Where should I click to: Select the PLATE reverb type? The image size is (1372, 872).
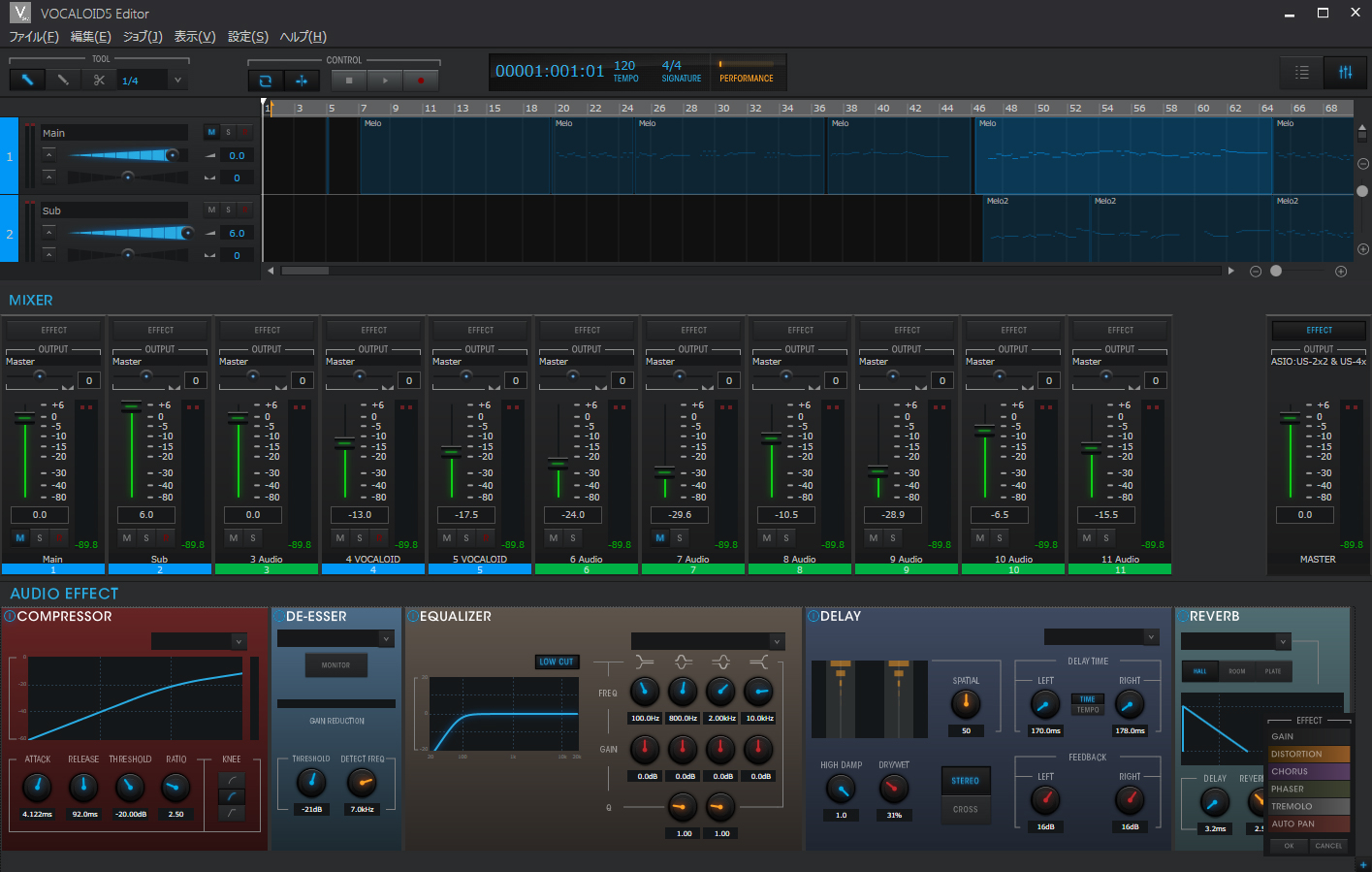coord(1273,671)
